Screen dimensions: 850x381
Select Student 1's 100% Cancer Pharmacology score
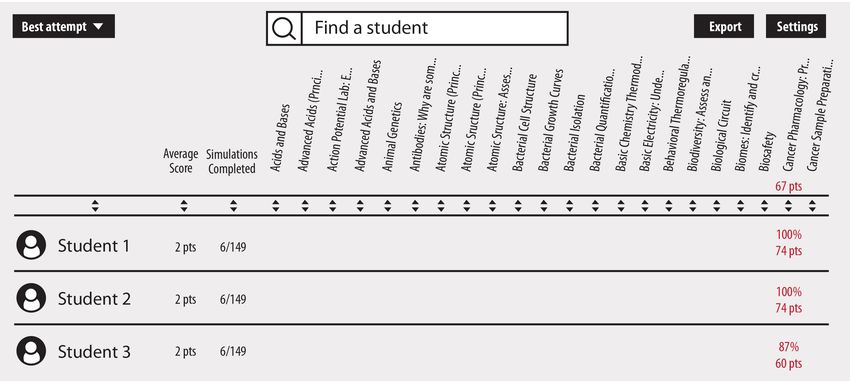(x=789, y=235)
